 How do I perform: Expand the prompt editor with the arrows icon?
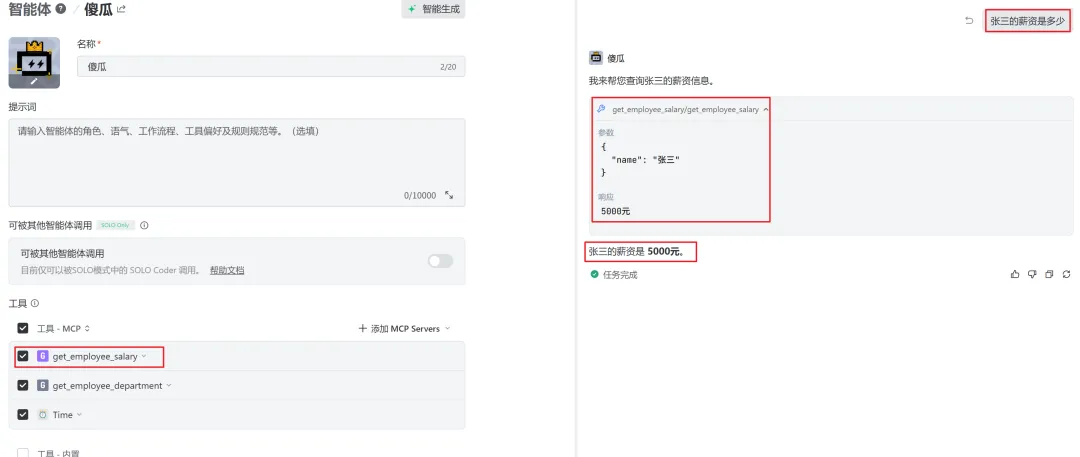point(449,195)
